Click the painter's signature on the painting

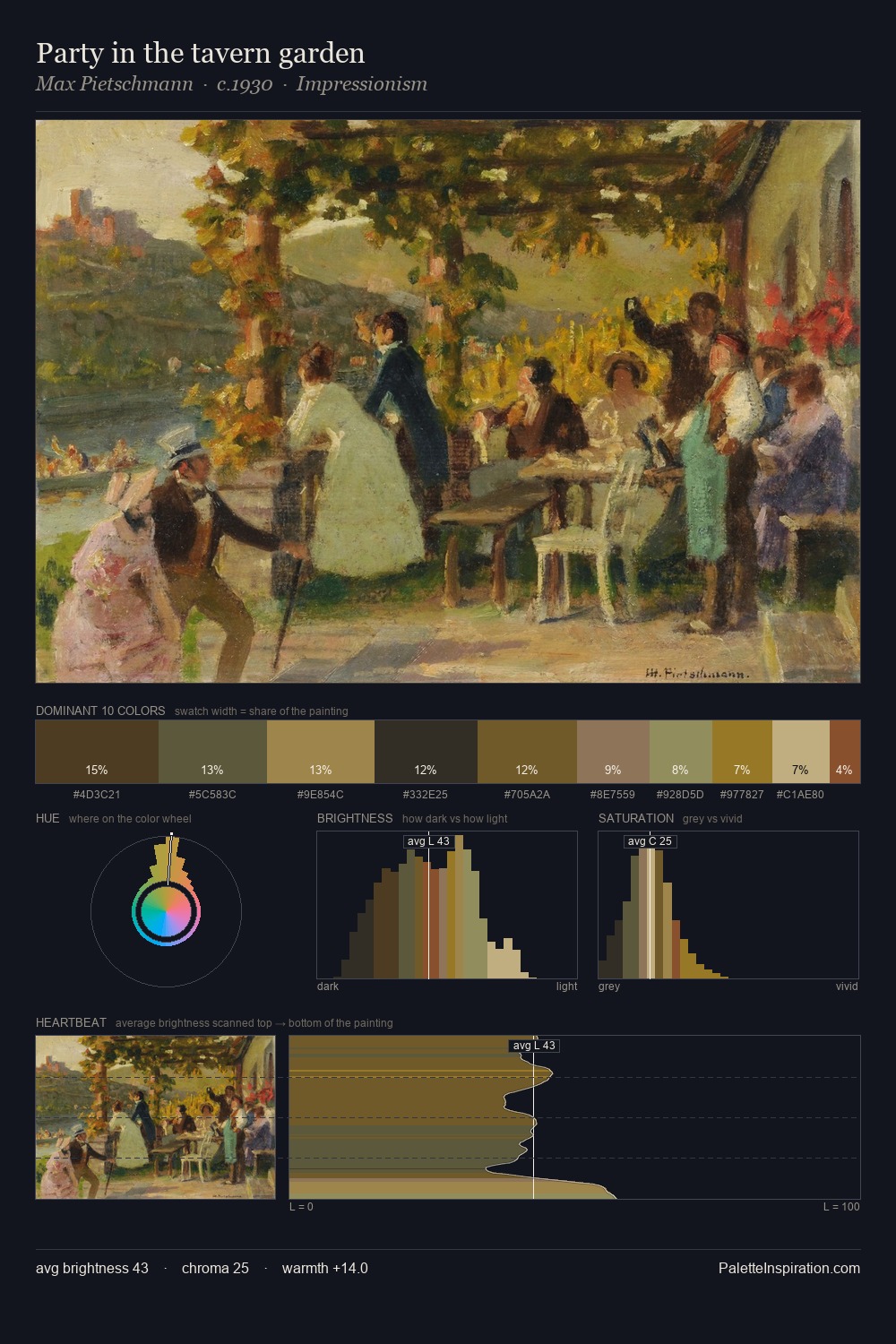point(697,673)
